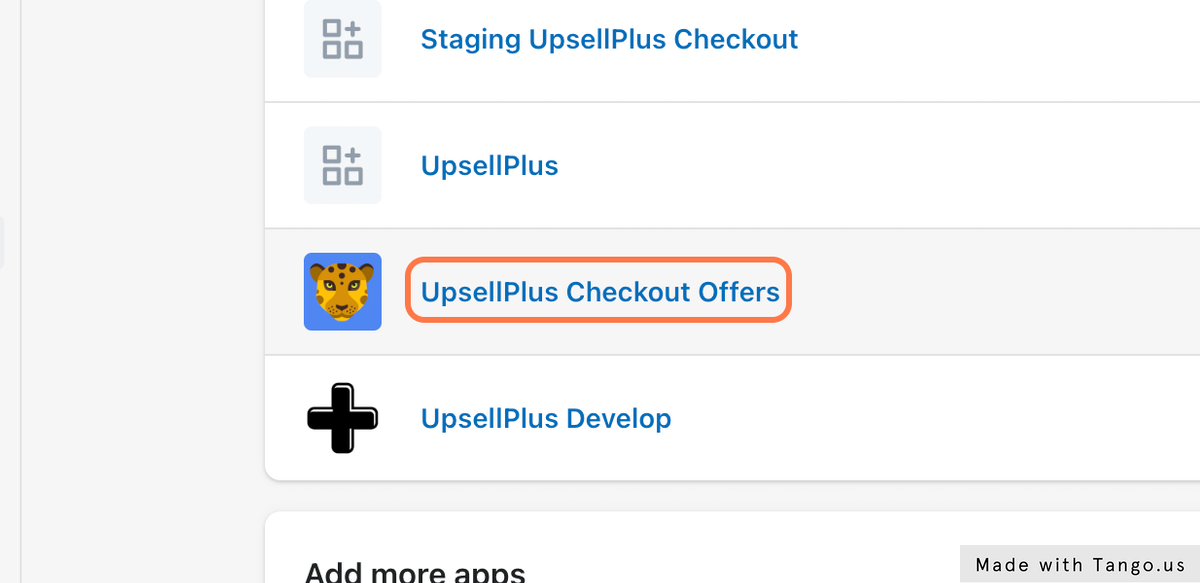
Task: Click the Made with Tango.us badge
Action: pyautogui.click(x=1079, y=564)
